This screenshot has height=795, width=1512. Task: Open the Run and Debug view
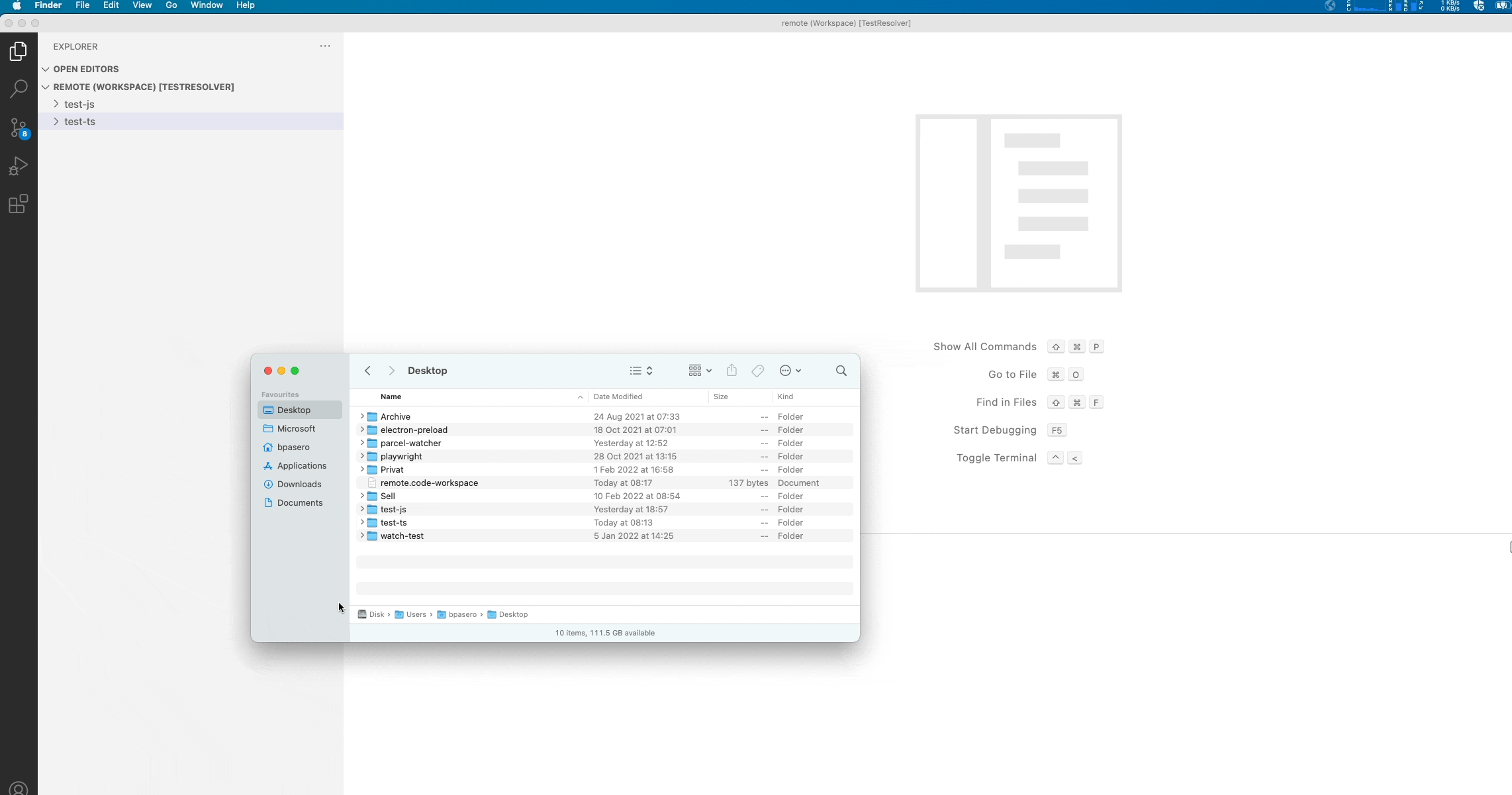click(x=18, y=165)
